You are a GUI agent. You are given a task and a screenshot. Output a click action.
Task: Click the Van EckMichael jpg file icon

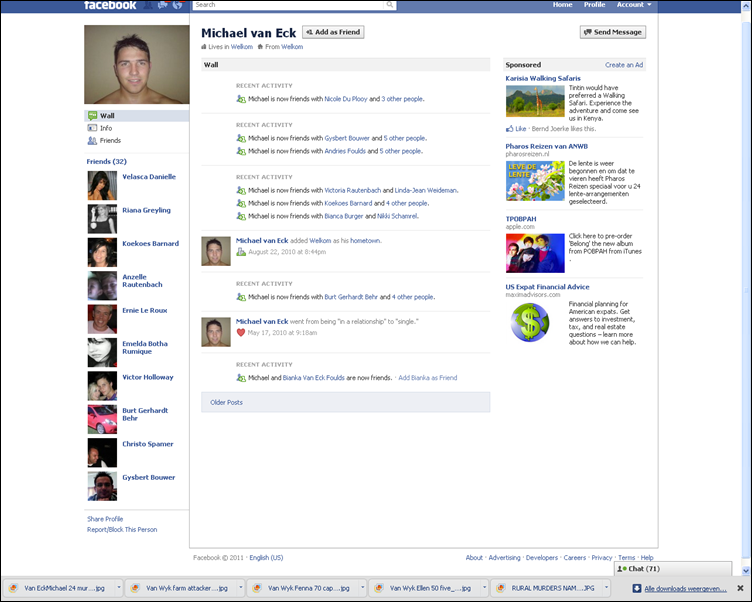(13, 588)
